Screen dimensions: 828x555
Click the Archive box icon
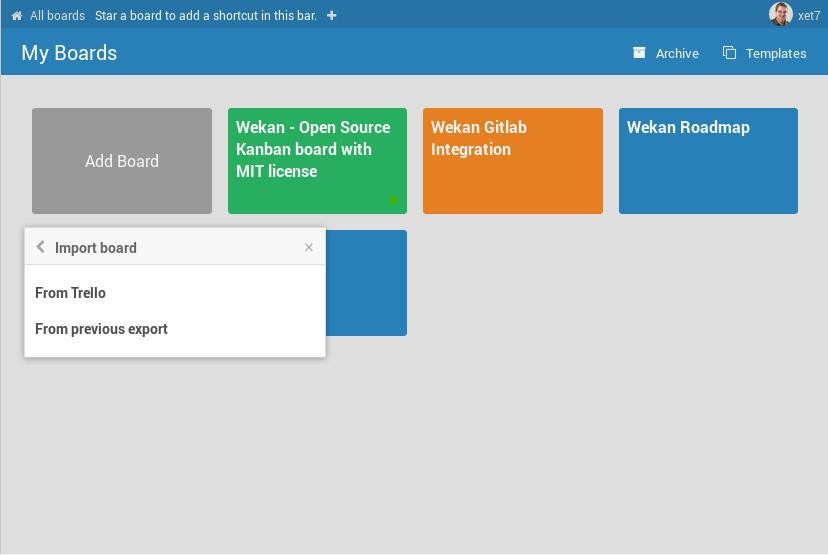(x=639, y=53)
